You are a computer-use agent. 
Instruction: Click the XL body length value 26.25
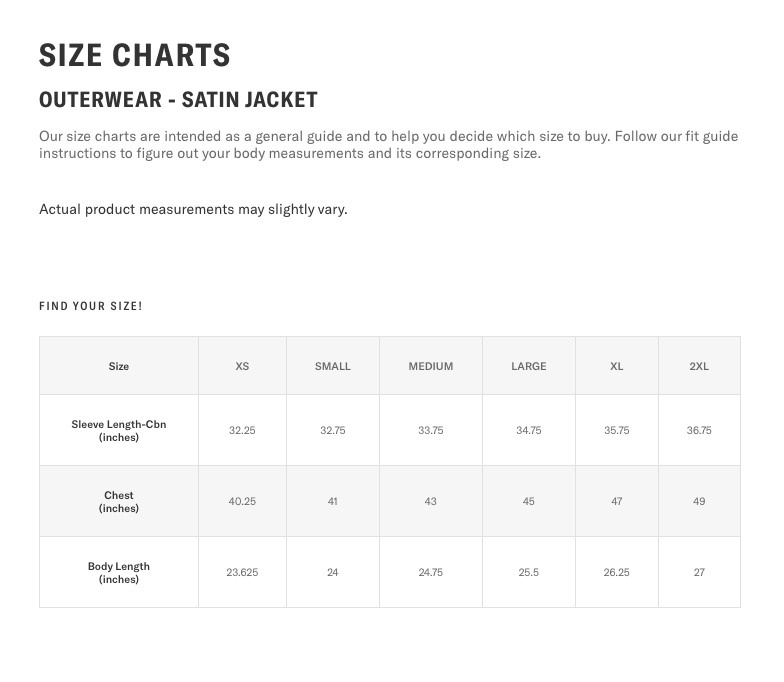617,572
